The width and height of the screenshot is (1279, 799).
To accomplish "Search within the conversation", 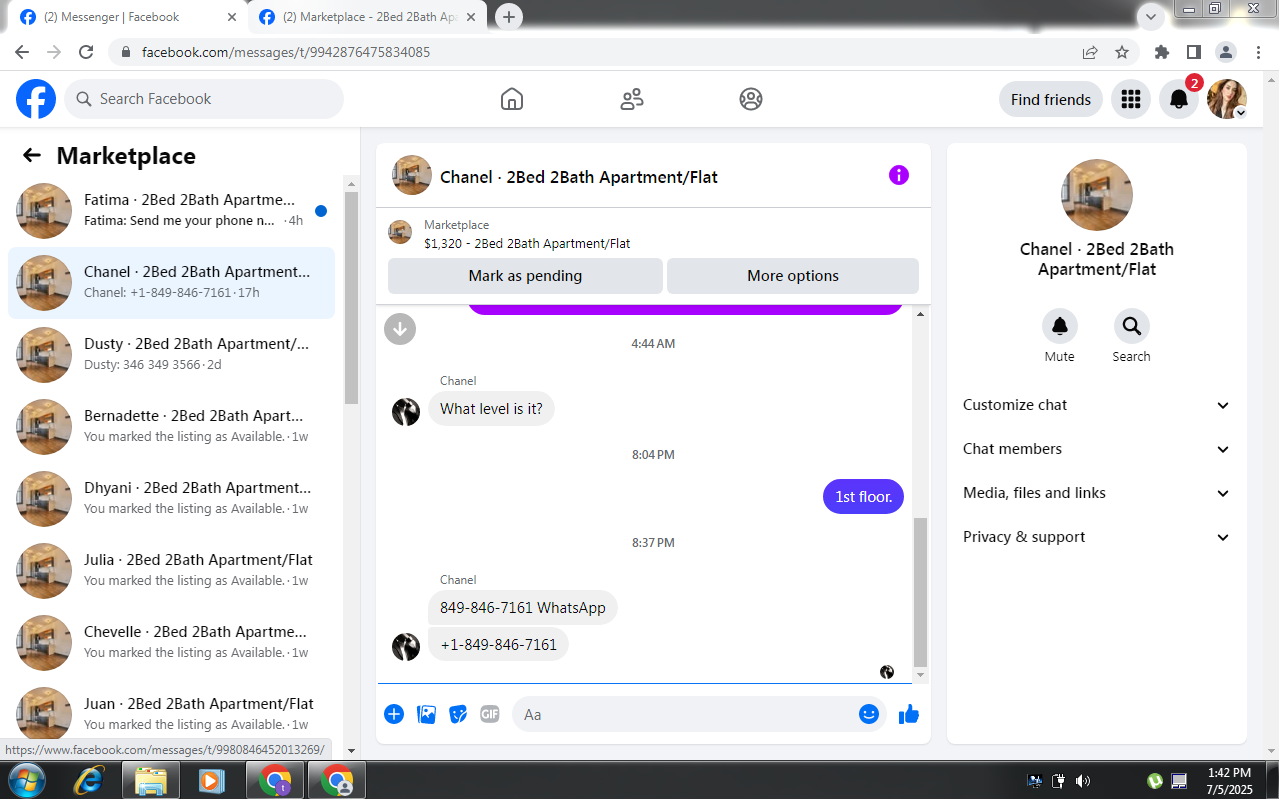I will pyautogui.click(x=1132, y=326).
